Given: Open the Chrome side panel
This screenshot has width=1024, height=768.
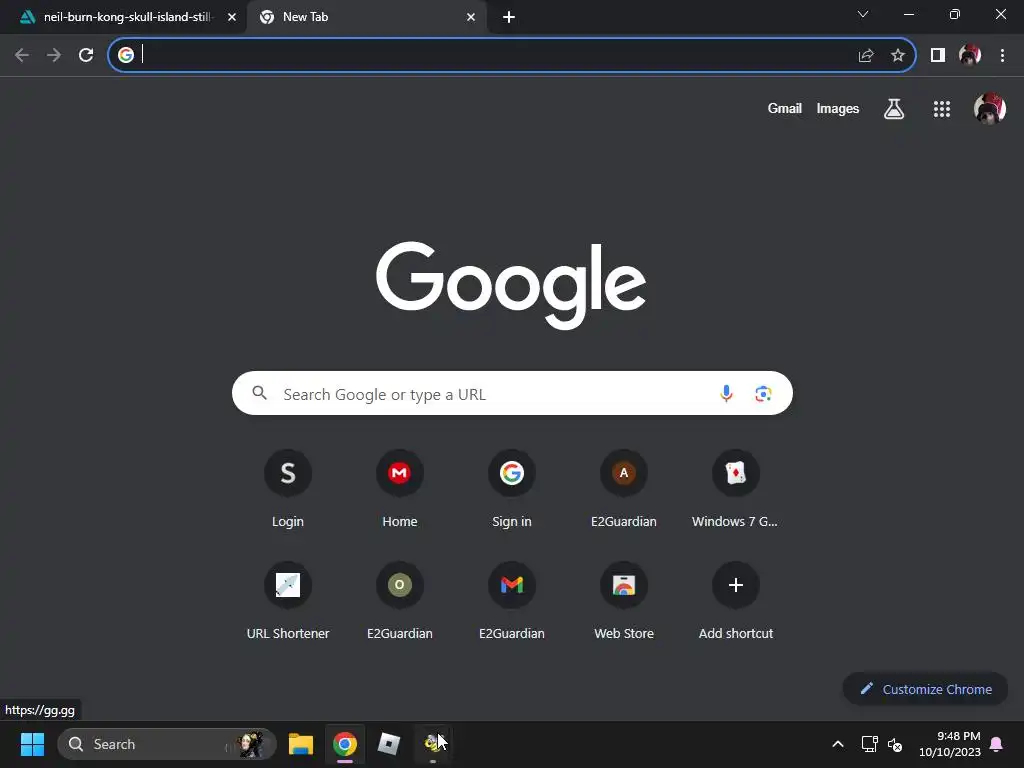Looking at the screenshot, I should pos(938,56).
